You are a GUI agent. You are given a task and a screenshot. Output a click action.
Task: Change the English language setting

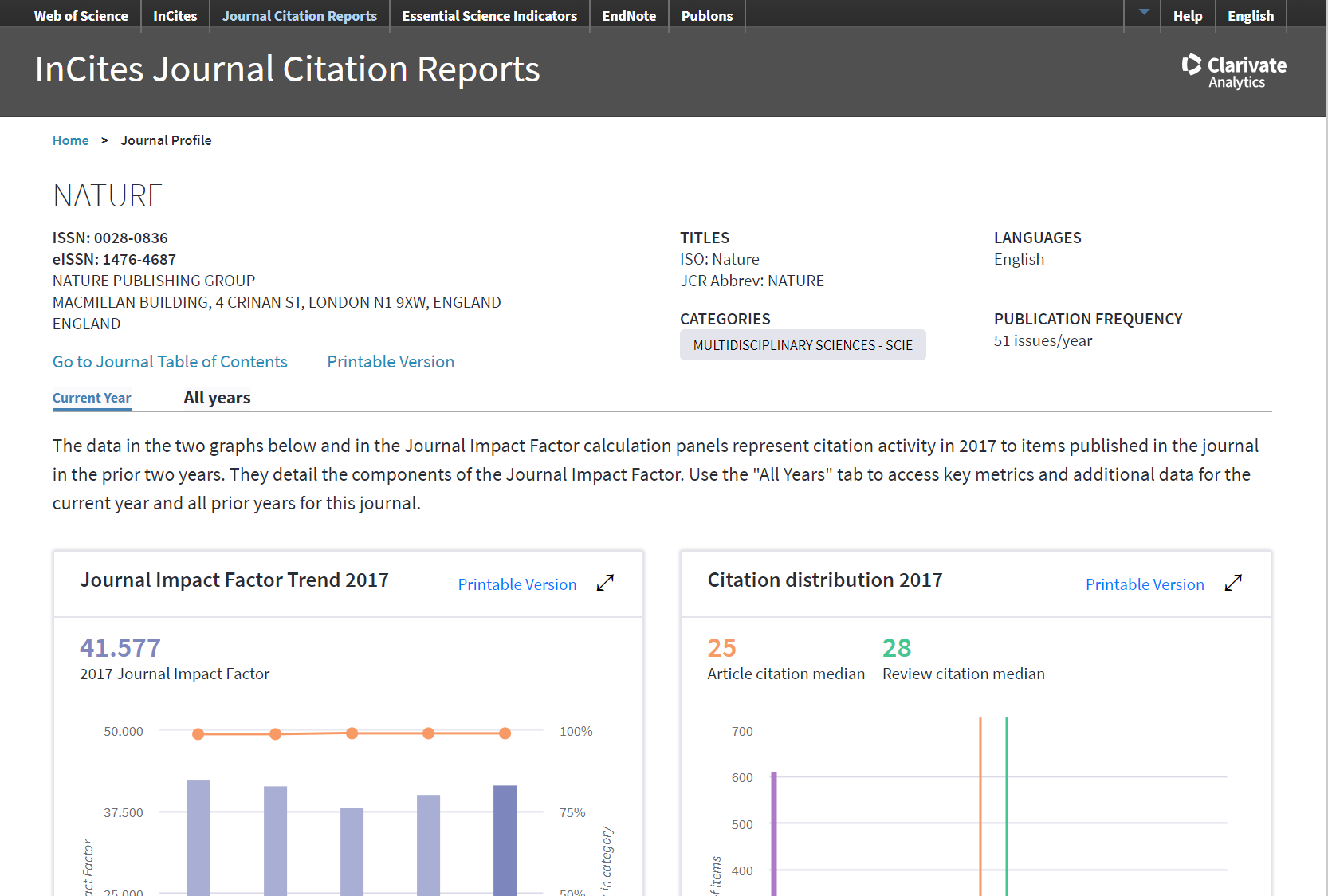point(1251,16)
